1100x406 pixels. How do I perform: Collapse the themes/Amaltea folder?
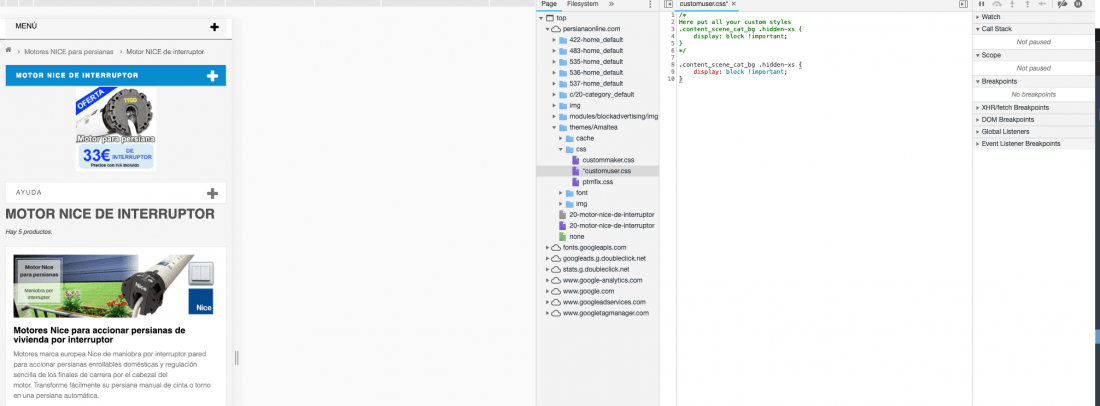554,127
